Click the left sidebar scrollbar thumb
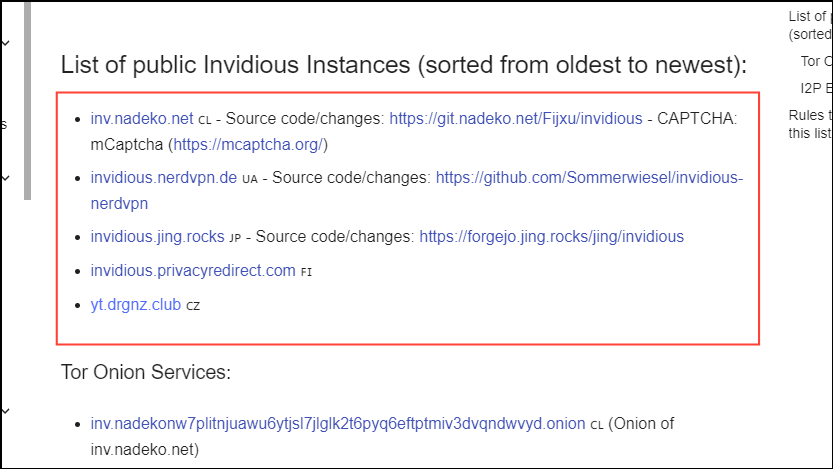The width and height of the screenshot is (833, 469). [x=27, y=101]
